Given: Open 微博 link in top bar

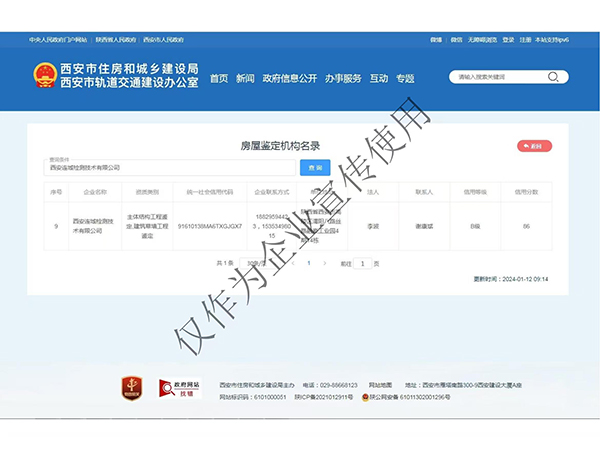Looking at the screenshot, I should (436, 39).
